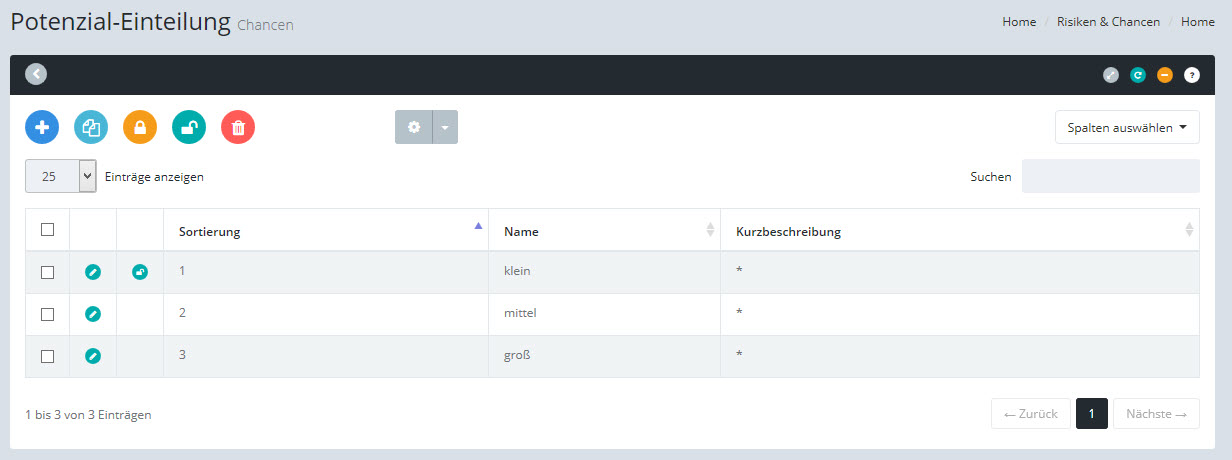1232x460 pixels.
Task: Edit the 'klein' row with pencil icon
Action: (x=93, y=272)
